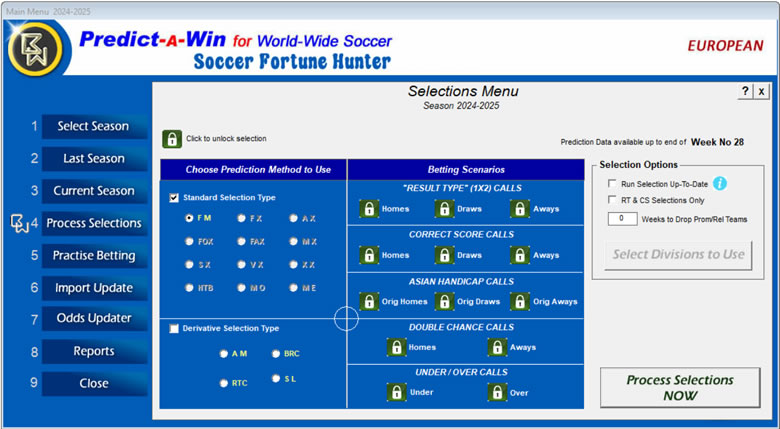The height and width of the screenshot is (429, 780).
Task: Select the ME radio option
Action: coord(293,288)
